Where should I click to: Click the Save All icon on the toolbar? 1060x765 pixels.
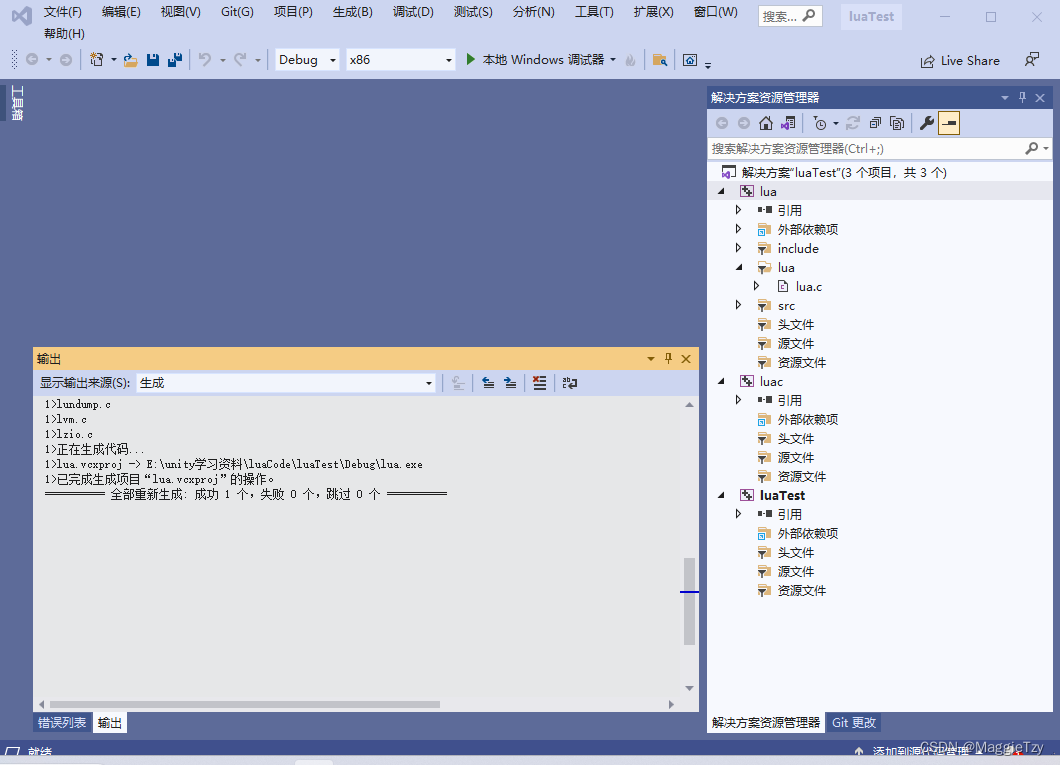pyautogui.click(x=173, y=59)
